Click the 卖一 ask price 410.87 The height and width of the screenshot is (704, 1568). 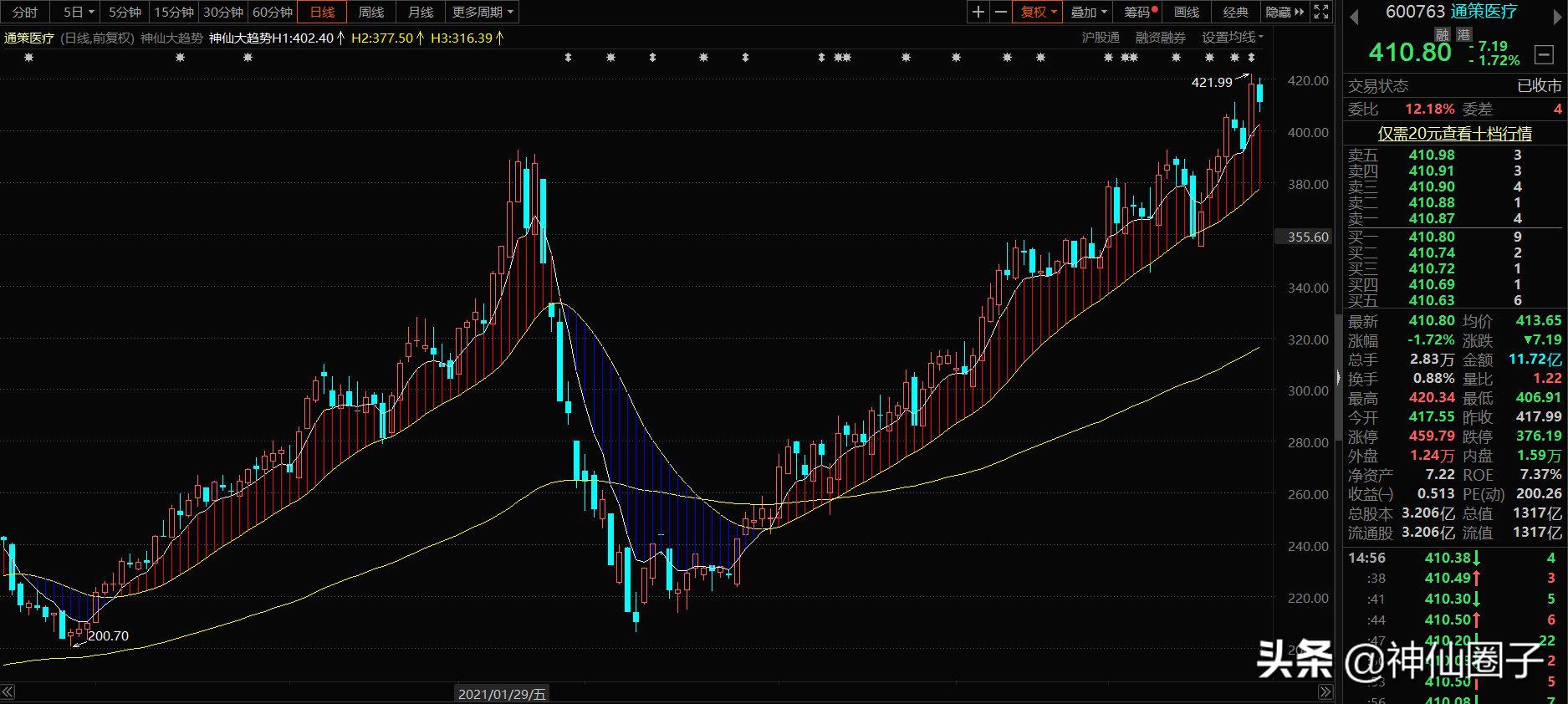click(x=1432, y=218)
